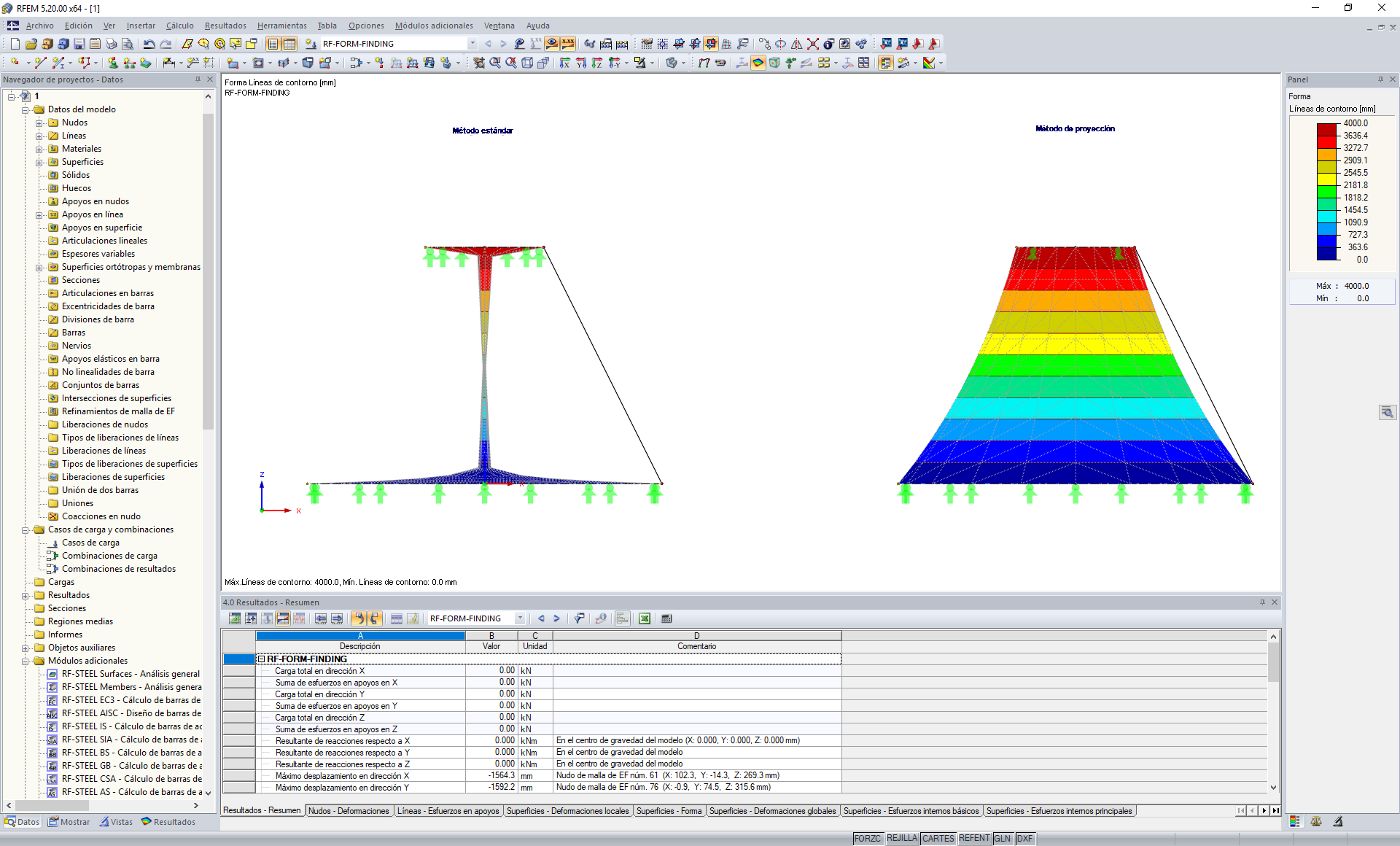Select the Materiales tree item

point(81,149)
